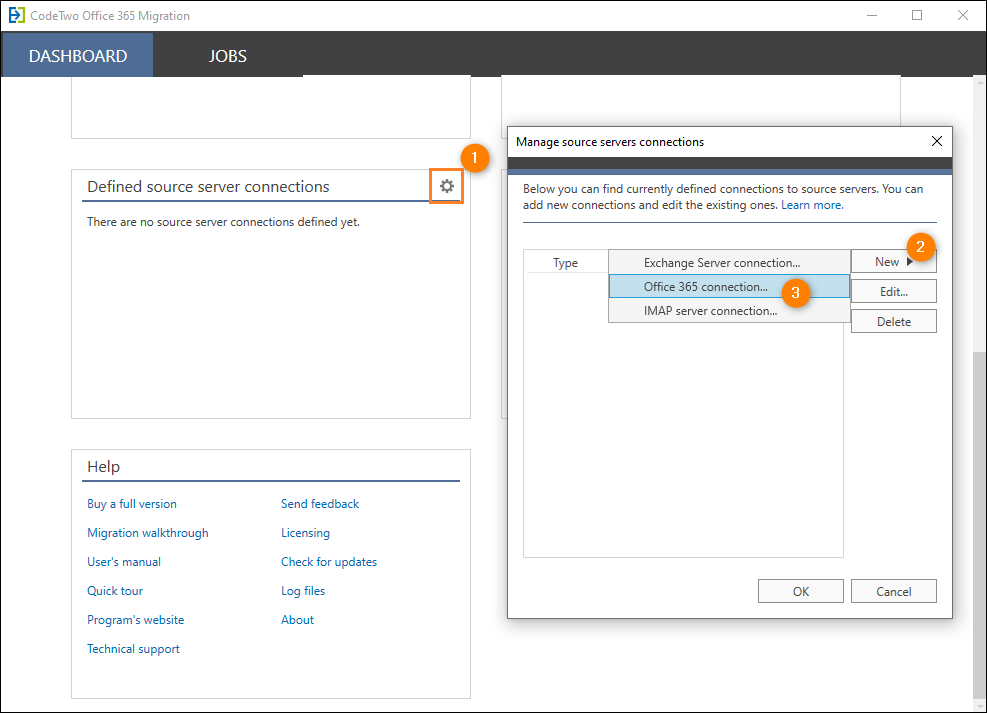Open the Learn more link

(x=812, y=205)
